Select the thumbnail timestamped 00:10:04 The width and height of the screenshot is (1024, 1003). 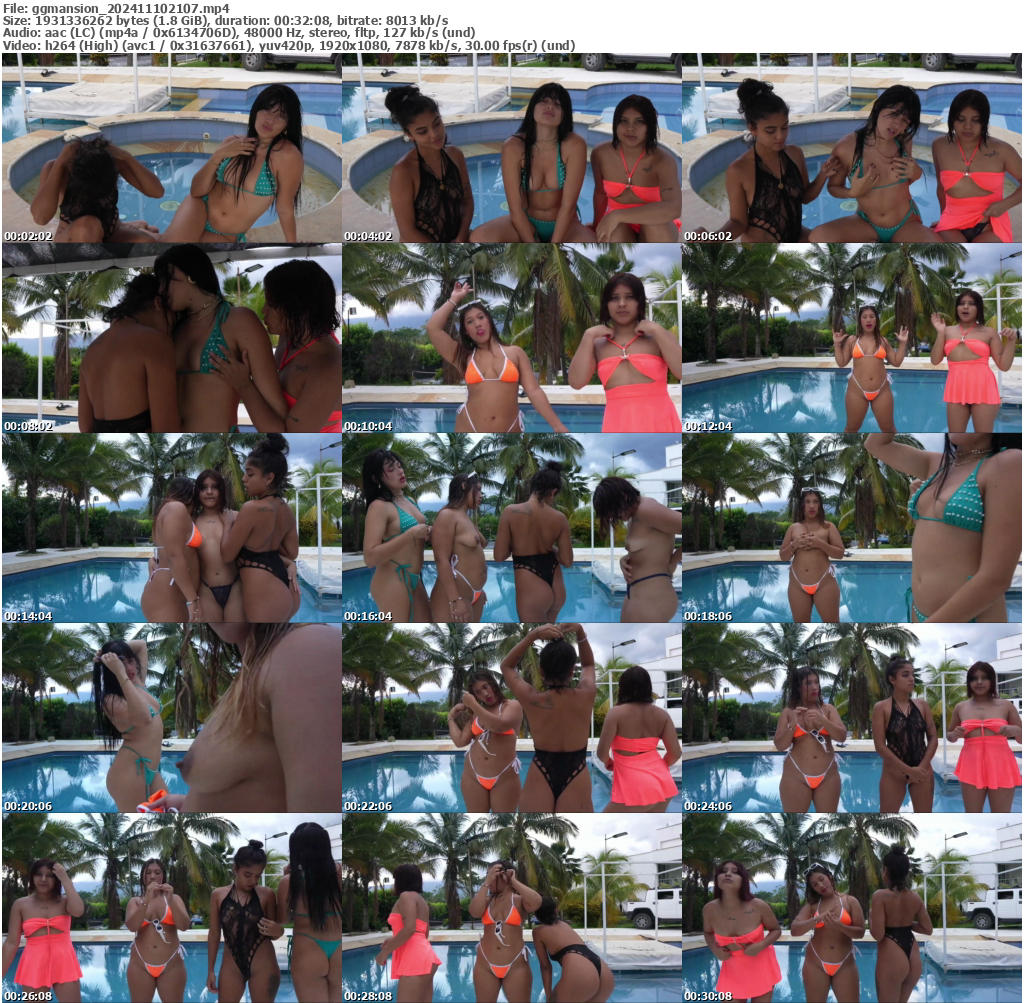click(x=511, y=338)
